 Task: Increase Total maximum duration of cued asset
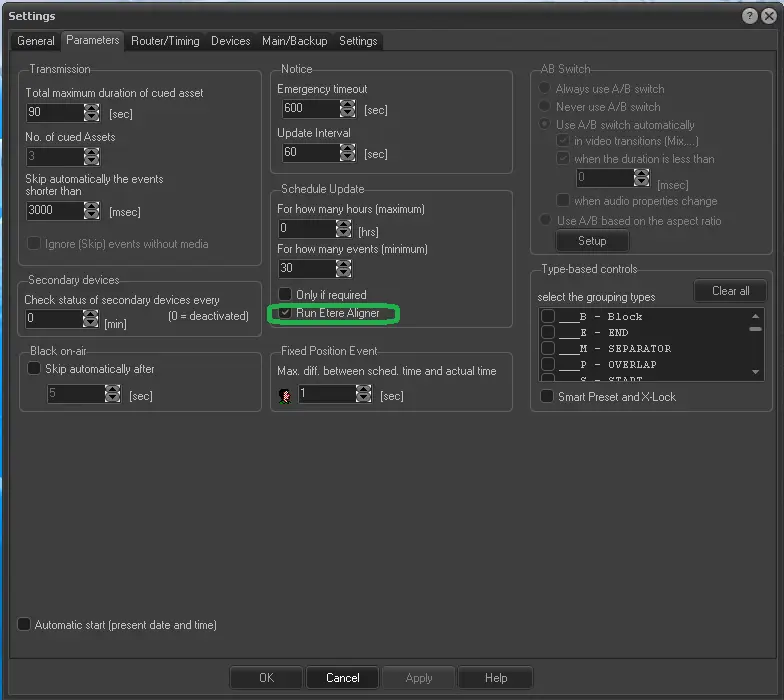click(92, 108)
